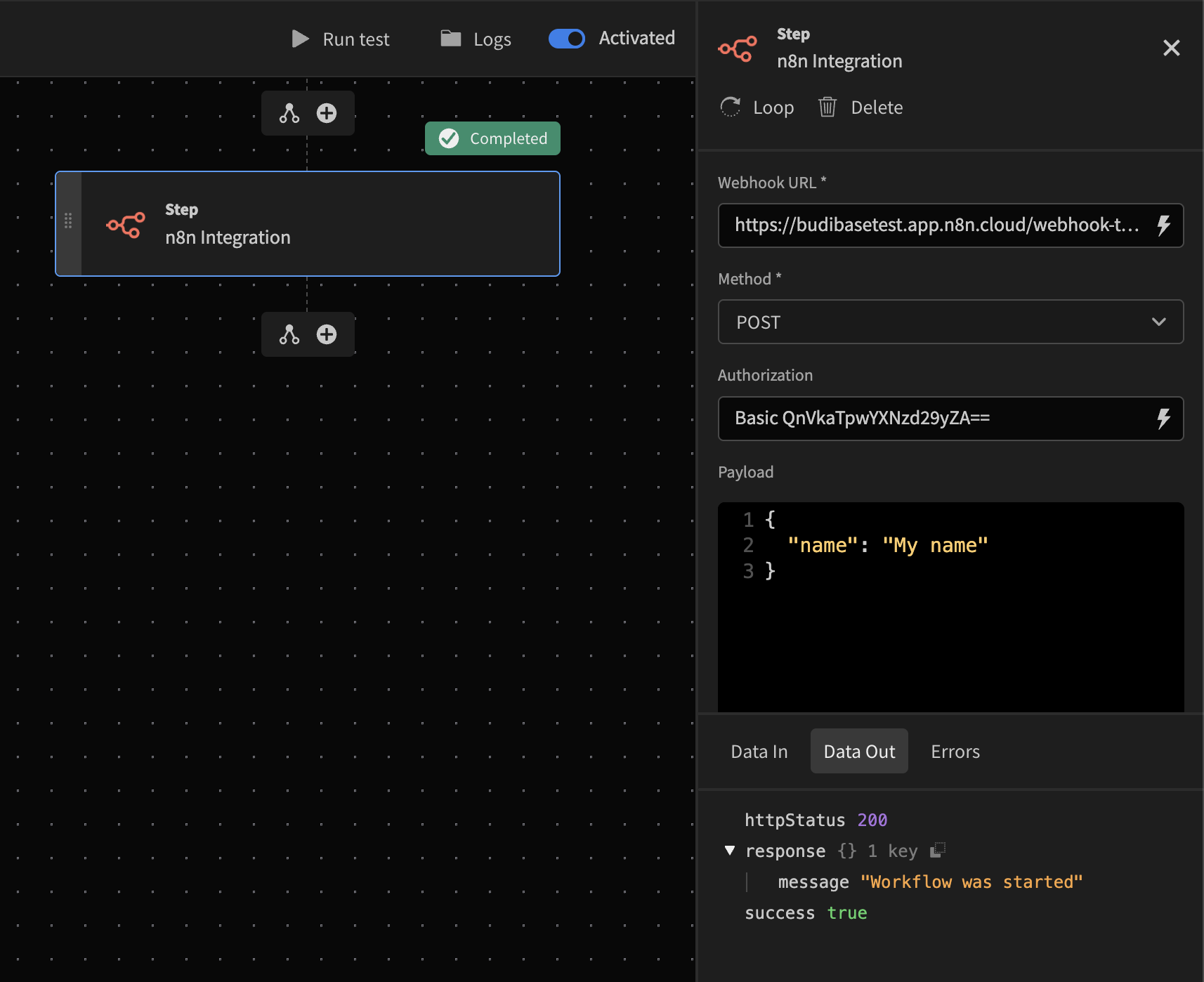Delete the n8n Integration step
The height and width of the screenshot is (982, 1204).
(861, 107)
